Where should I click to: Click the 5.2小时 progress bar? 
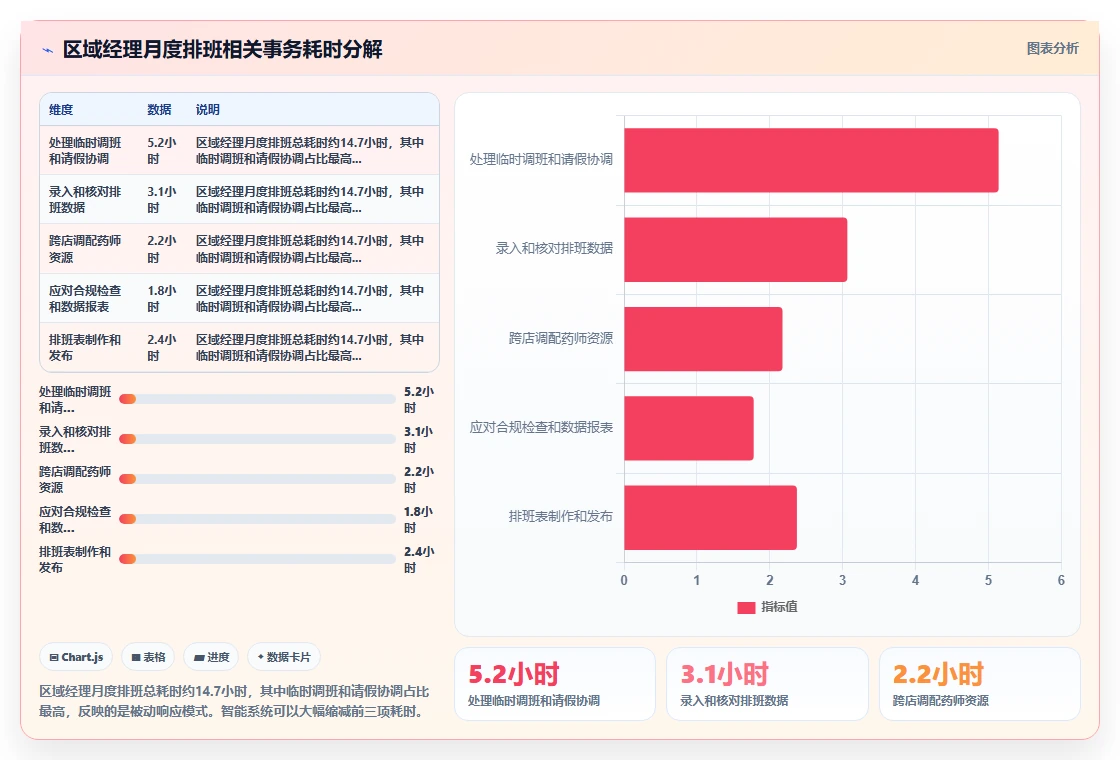pos(257,399)
